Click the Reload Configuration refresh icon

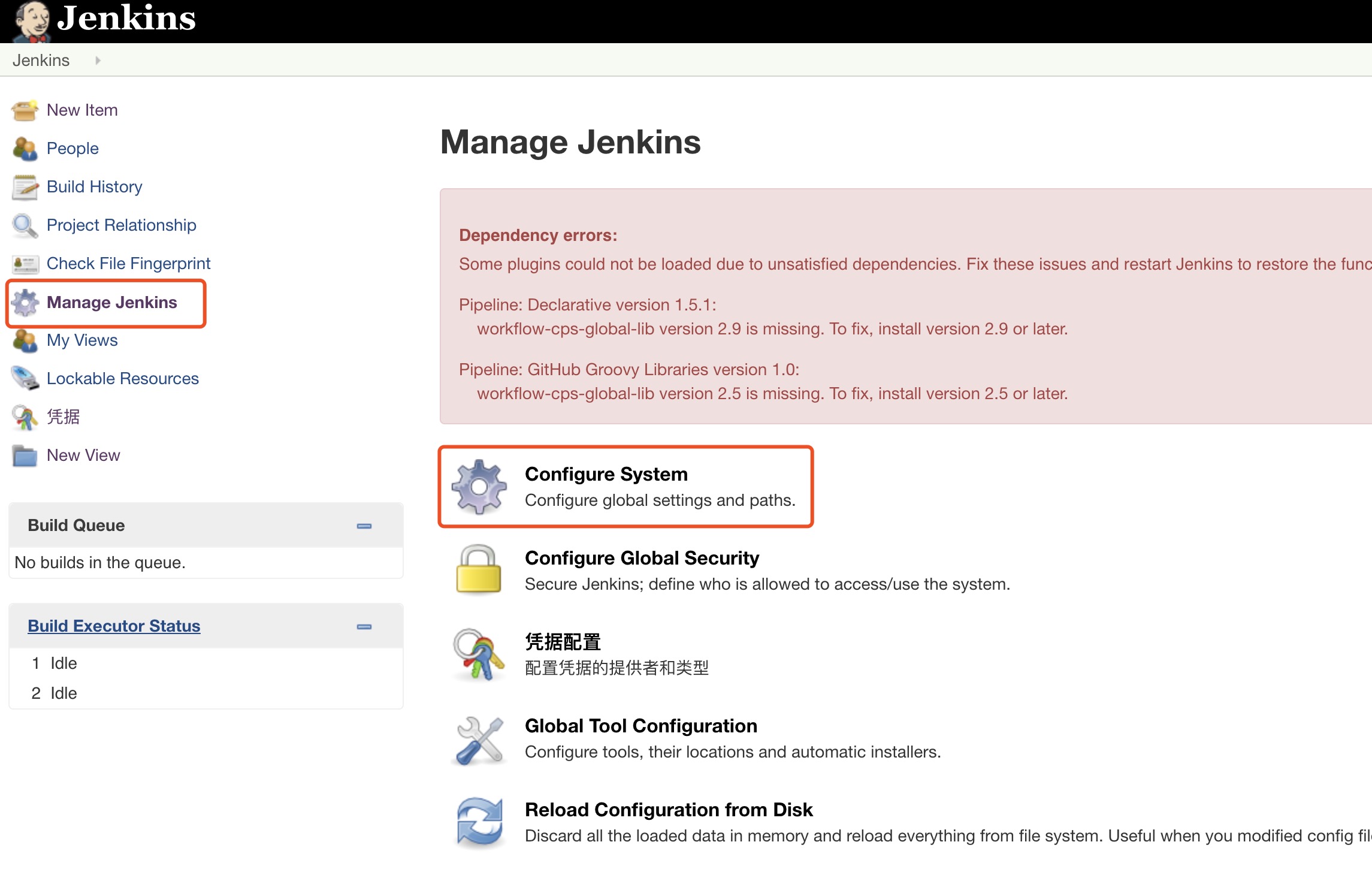(x=480, y=823)
